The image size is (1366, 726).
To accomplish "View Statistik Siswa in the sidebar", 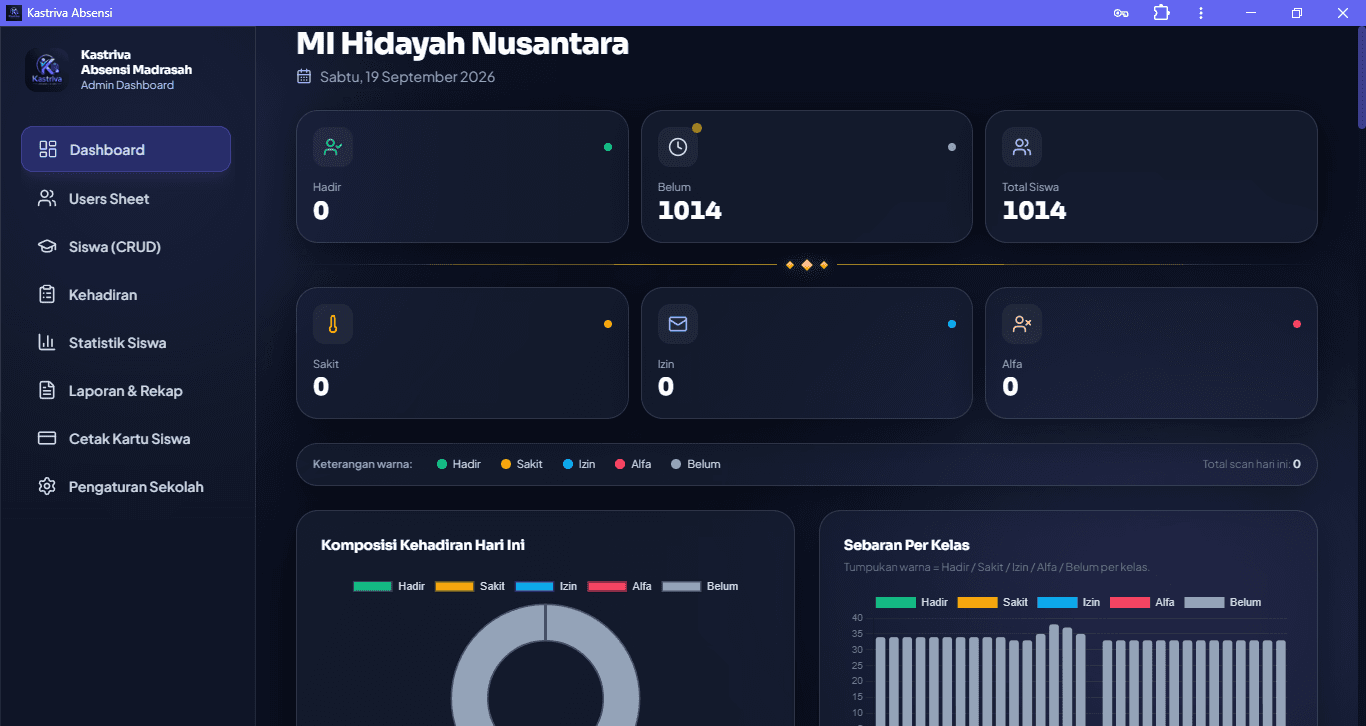I will click(126, 342).
